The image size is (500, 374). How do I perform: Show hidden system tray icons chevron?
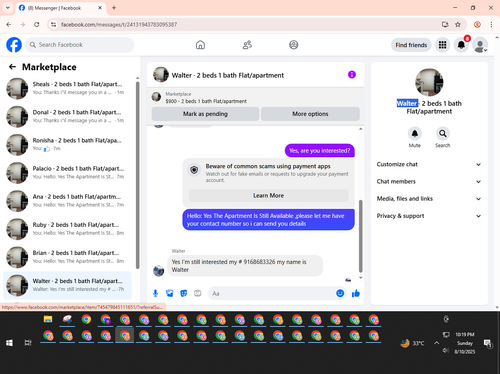(x=436, y=343)
